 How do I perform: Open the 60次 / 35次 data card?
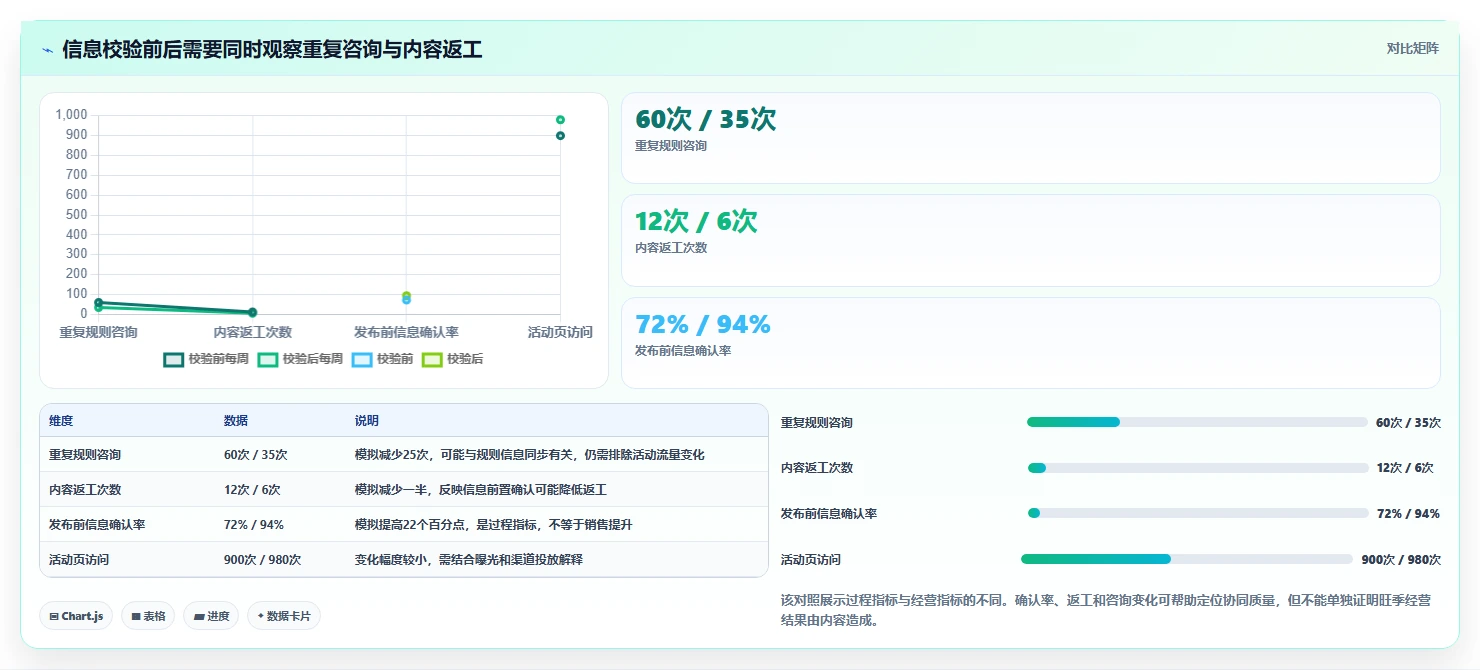coord(1031,138)
